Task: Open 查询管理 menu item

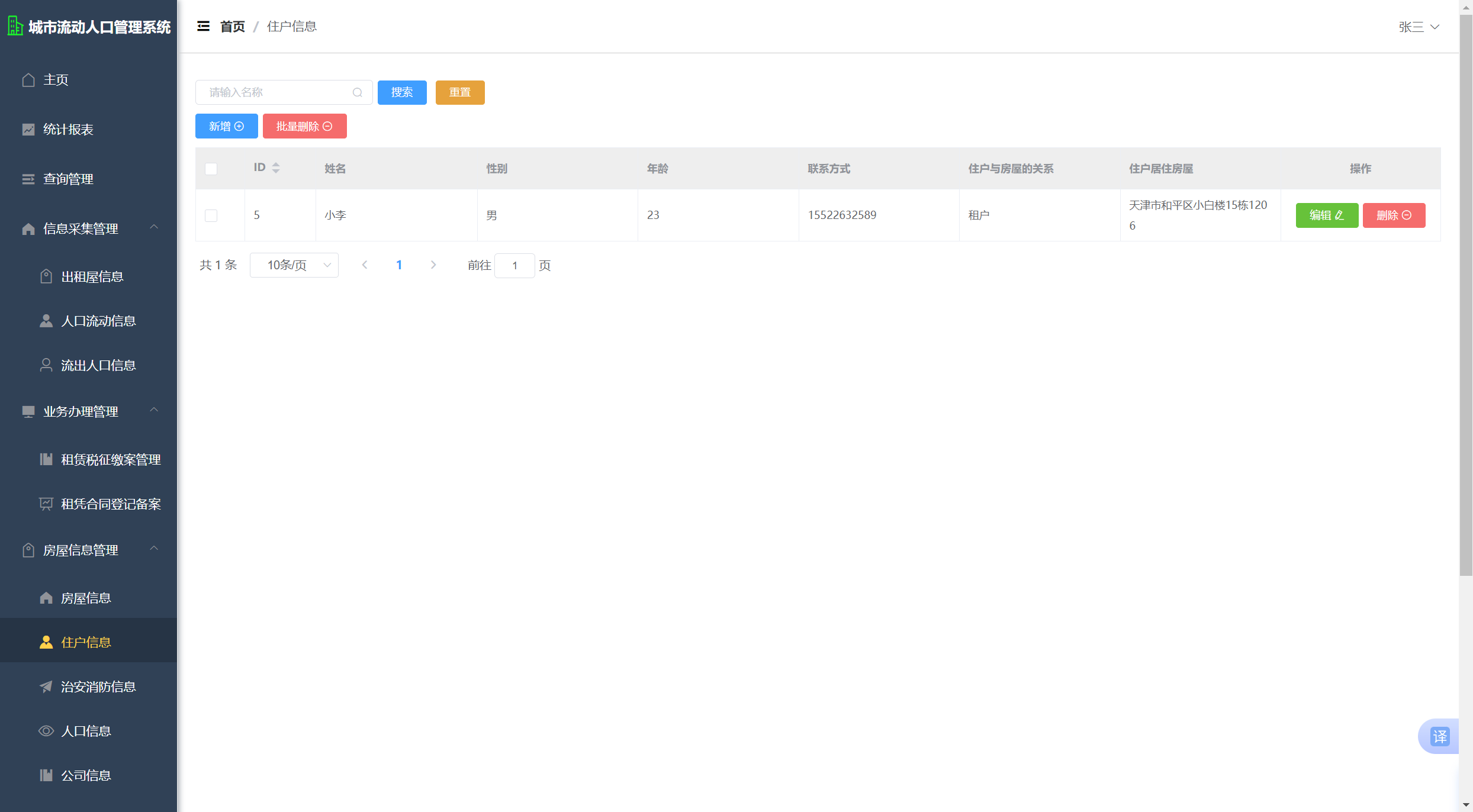Action: point(89,179)
